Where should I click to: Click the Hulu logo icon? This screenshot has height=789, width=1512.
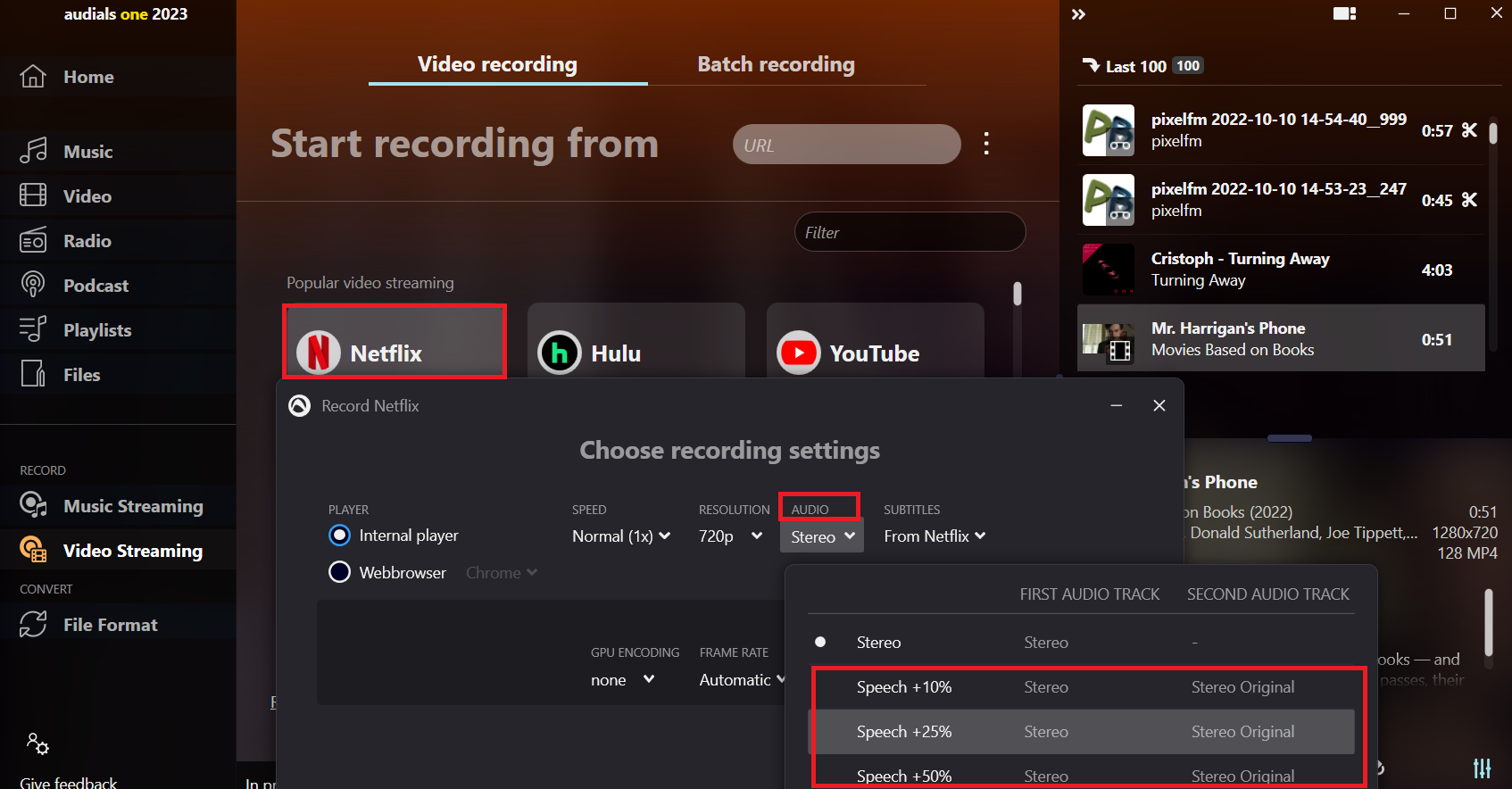pos(560,353)
